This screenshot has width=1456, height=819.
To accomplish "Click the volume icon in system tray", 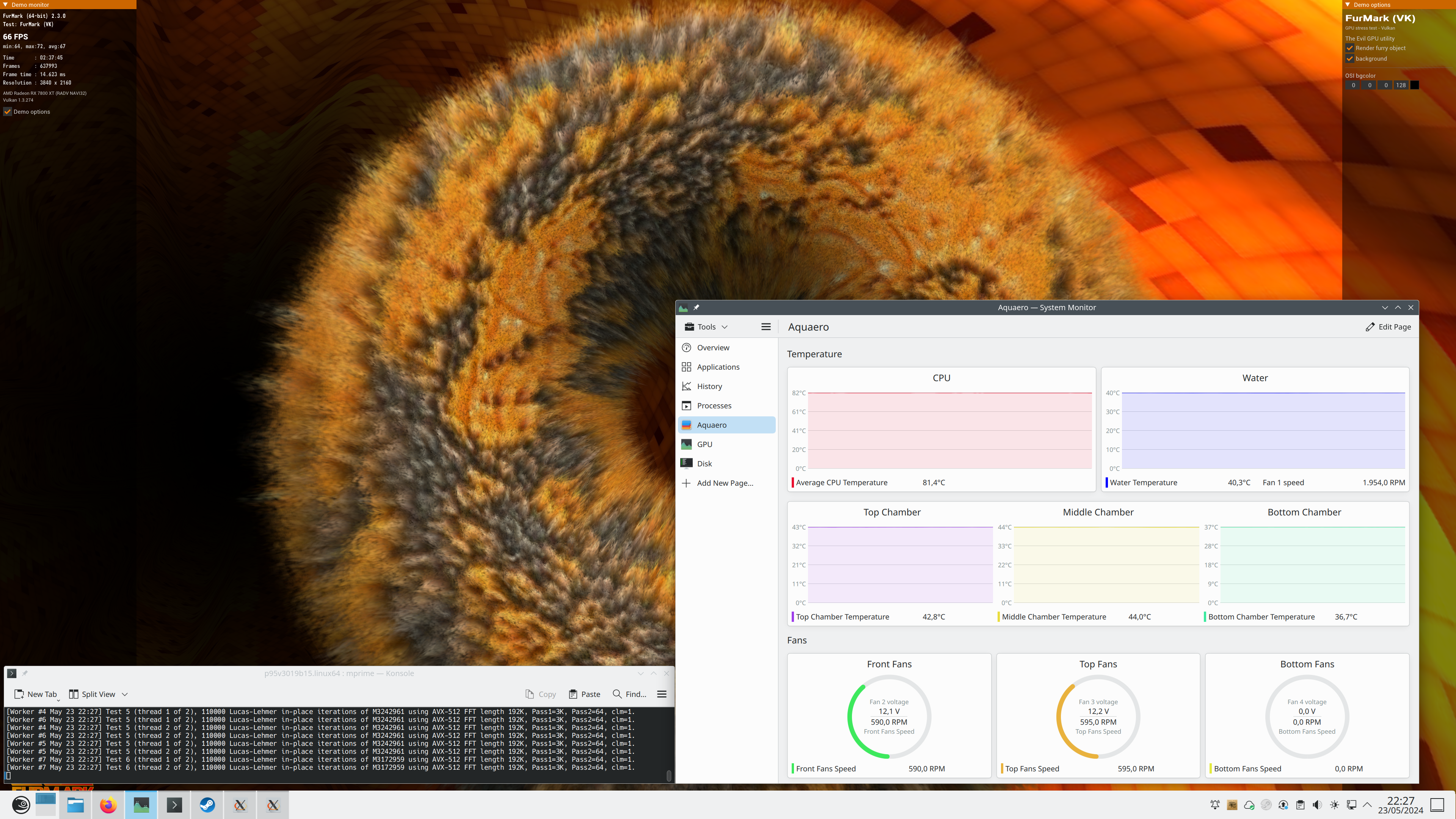I will pyautogui.click(x=1317, y=805).
